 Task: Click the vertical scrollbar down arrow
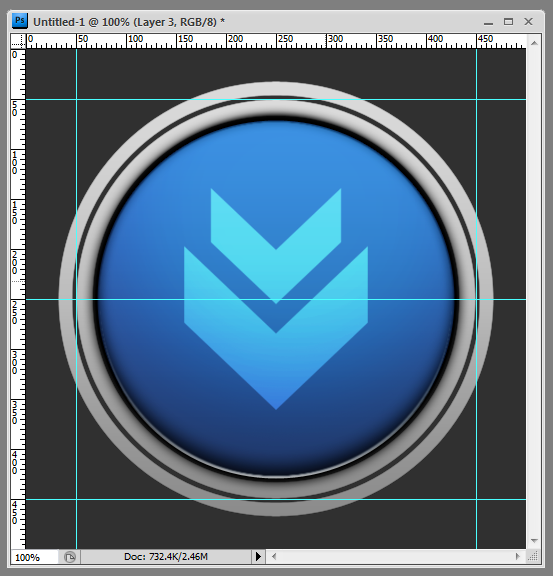point(534,541)
